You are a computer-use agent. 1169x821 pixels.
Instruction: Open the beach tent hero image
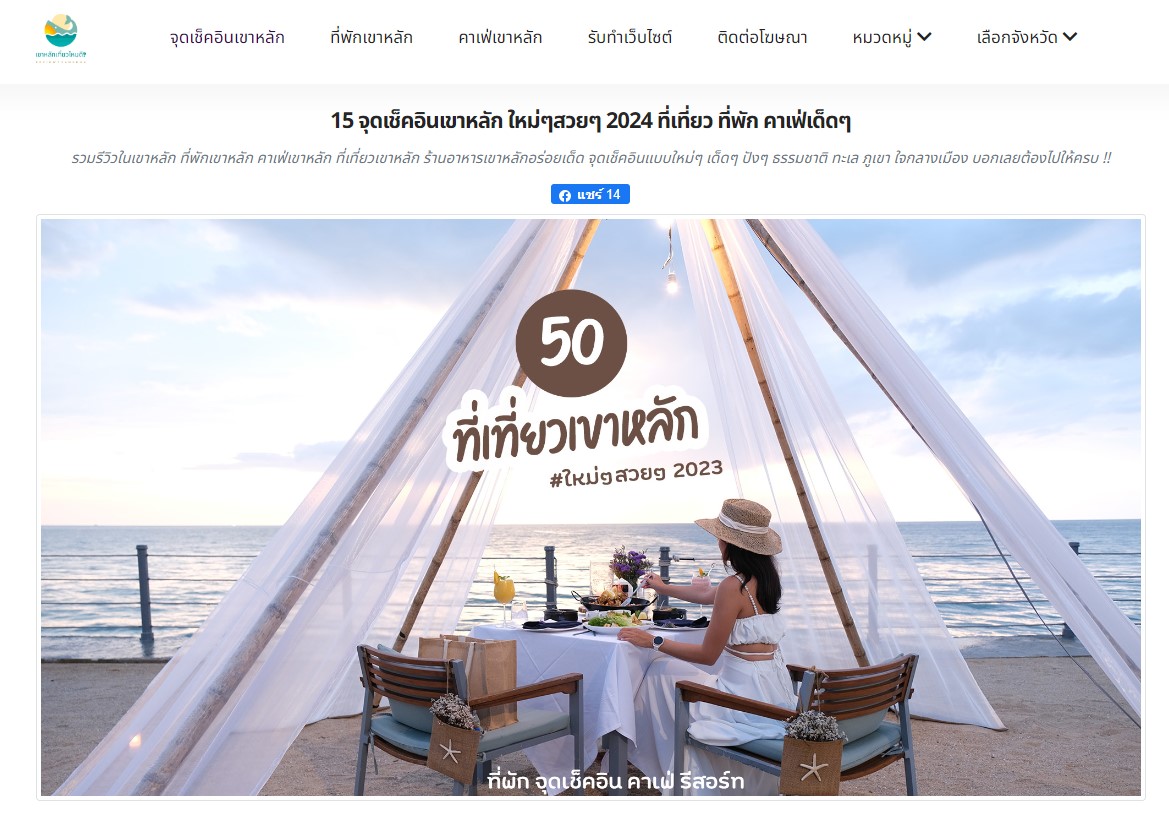tap(590, 507)
